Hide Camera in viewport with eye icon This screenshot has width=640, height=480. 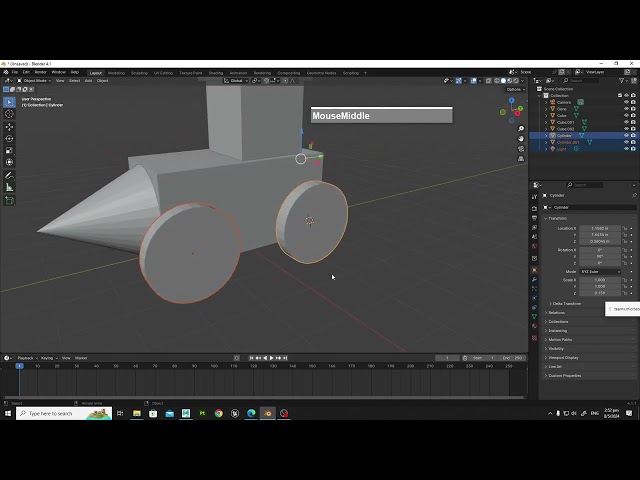pyautogui.click(x=626, y=102)
